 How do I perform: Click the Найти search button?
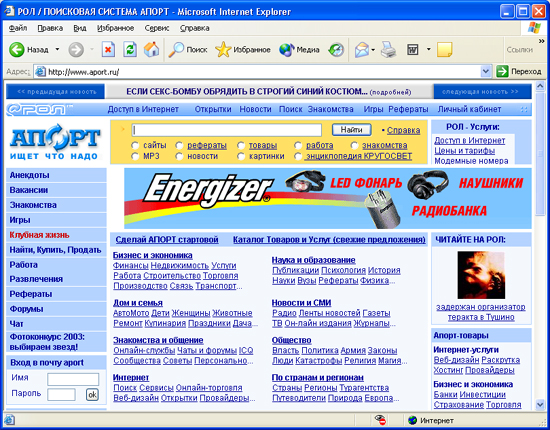pos(351,130)
